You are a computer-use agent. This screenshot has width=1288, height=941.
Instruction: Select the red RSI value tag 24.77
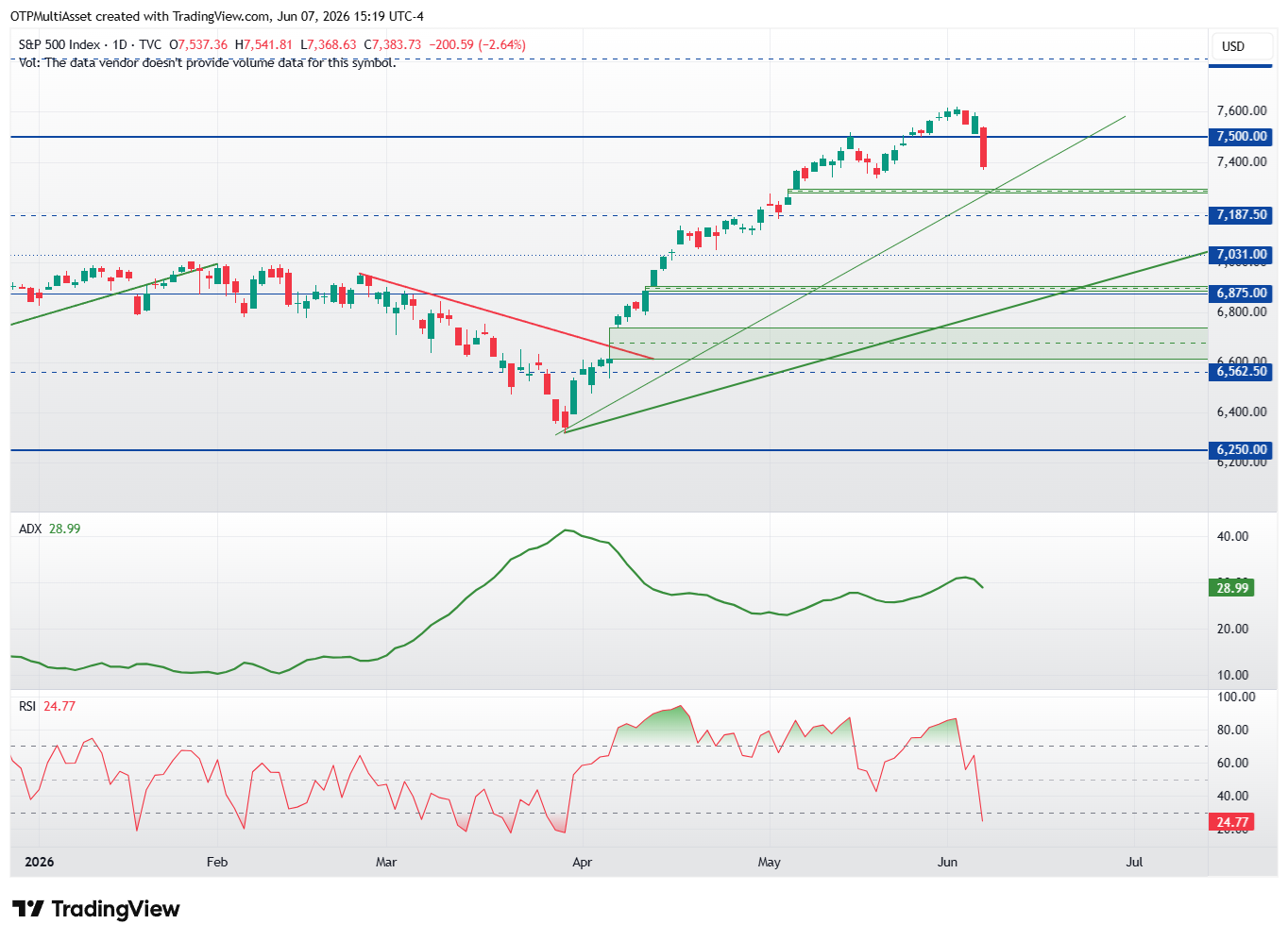pyautogui.click(x=1232, y=823)
